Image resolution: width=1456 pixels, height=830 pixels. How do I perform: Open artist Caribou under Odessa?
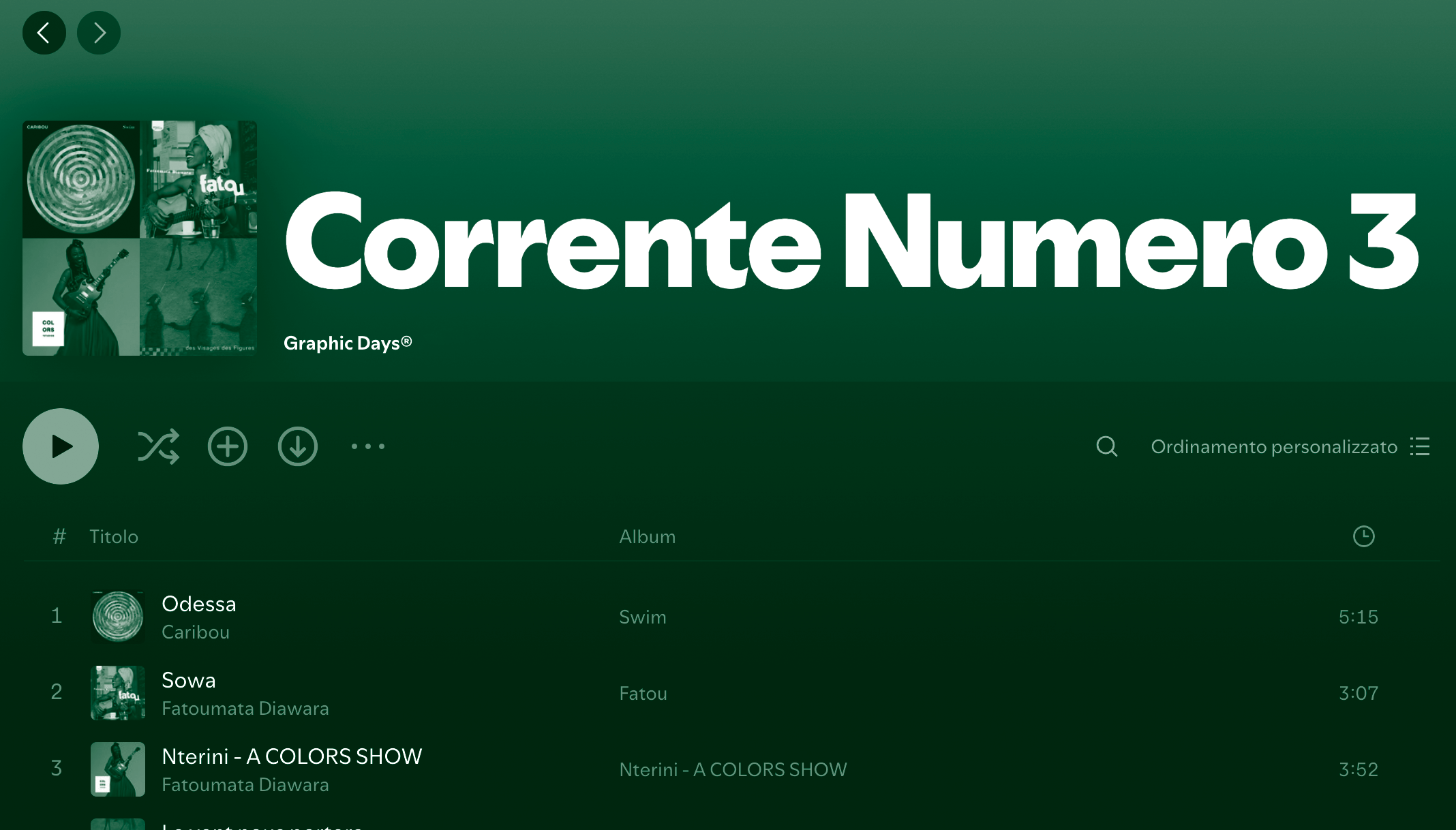[196, 632]
